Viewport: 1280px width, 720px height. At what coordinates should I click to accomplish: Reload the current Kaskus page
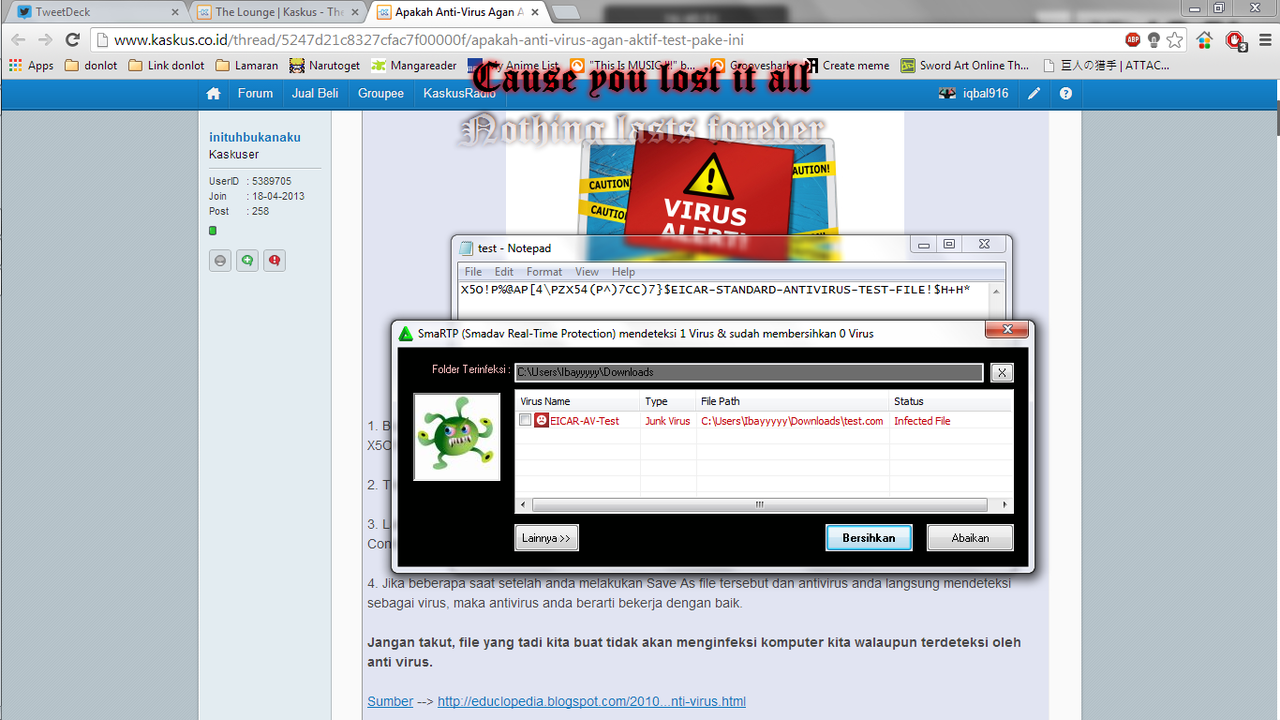coord(72,40)
